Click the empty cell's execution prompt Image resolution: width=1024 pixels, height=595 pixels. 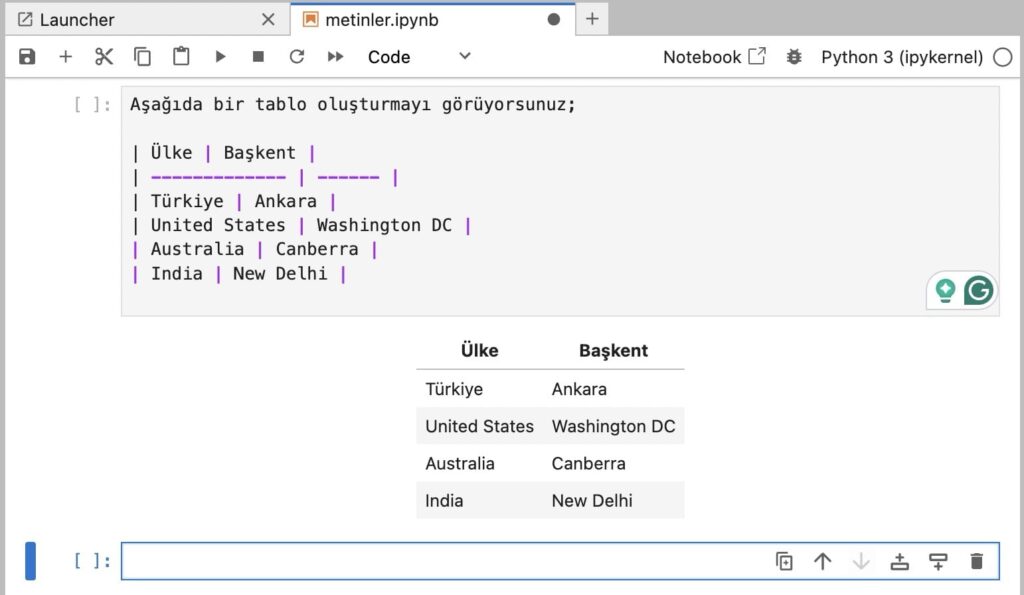92,560
